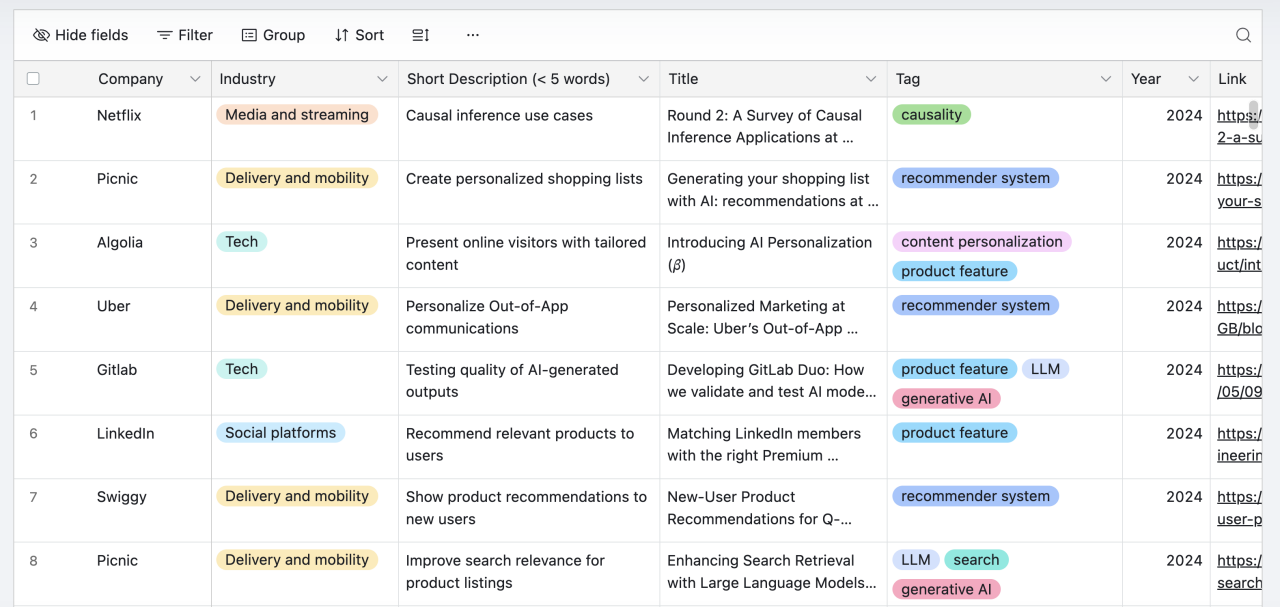Open the link in the Netflix row

1239,126
